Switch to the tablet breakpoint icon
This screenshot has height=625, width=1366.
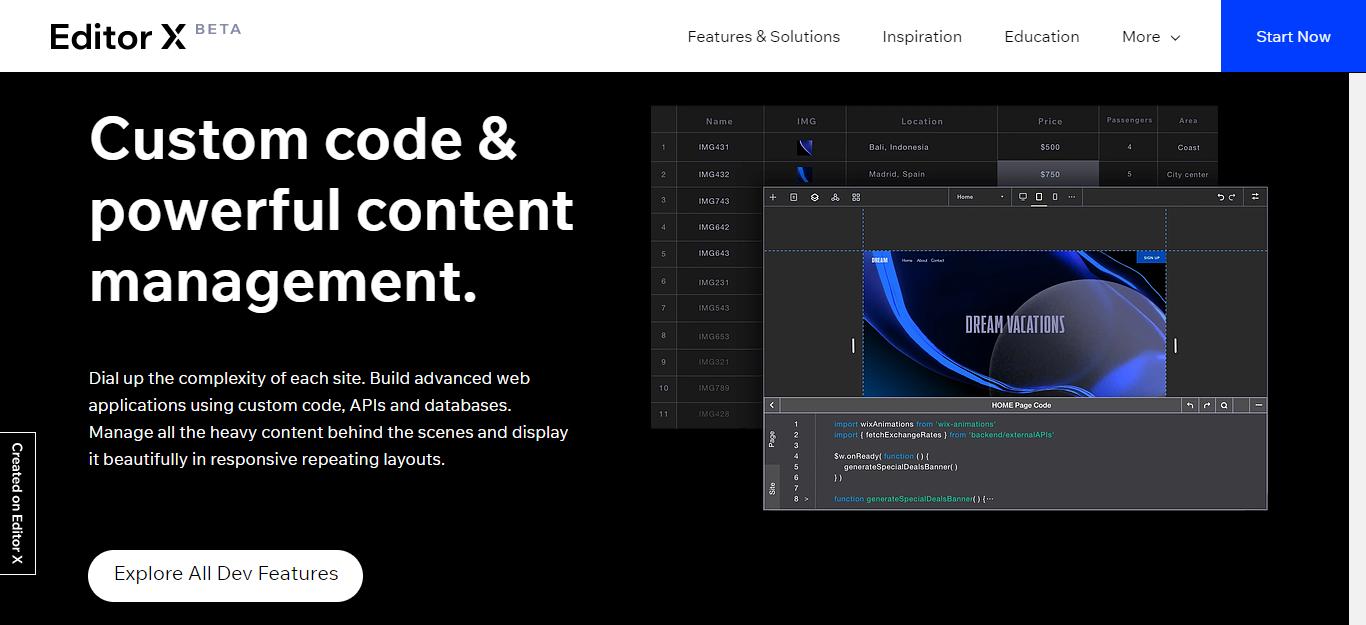(x=1039, y=197)
